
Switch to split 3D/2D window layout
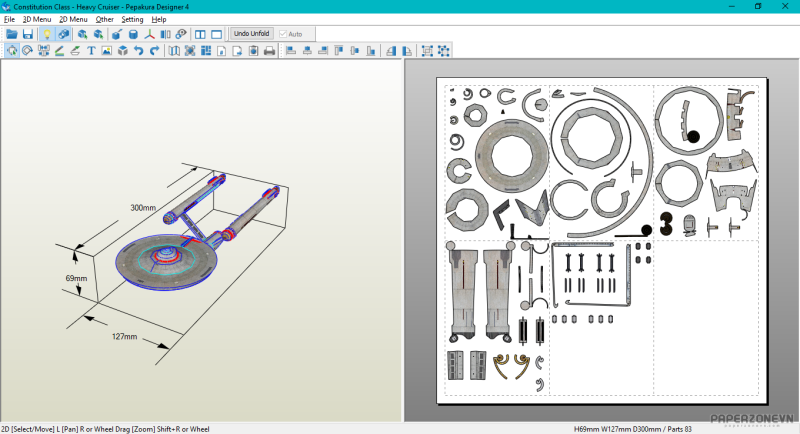pos(200,34)
